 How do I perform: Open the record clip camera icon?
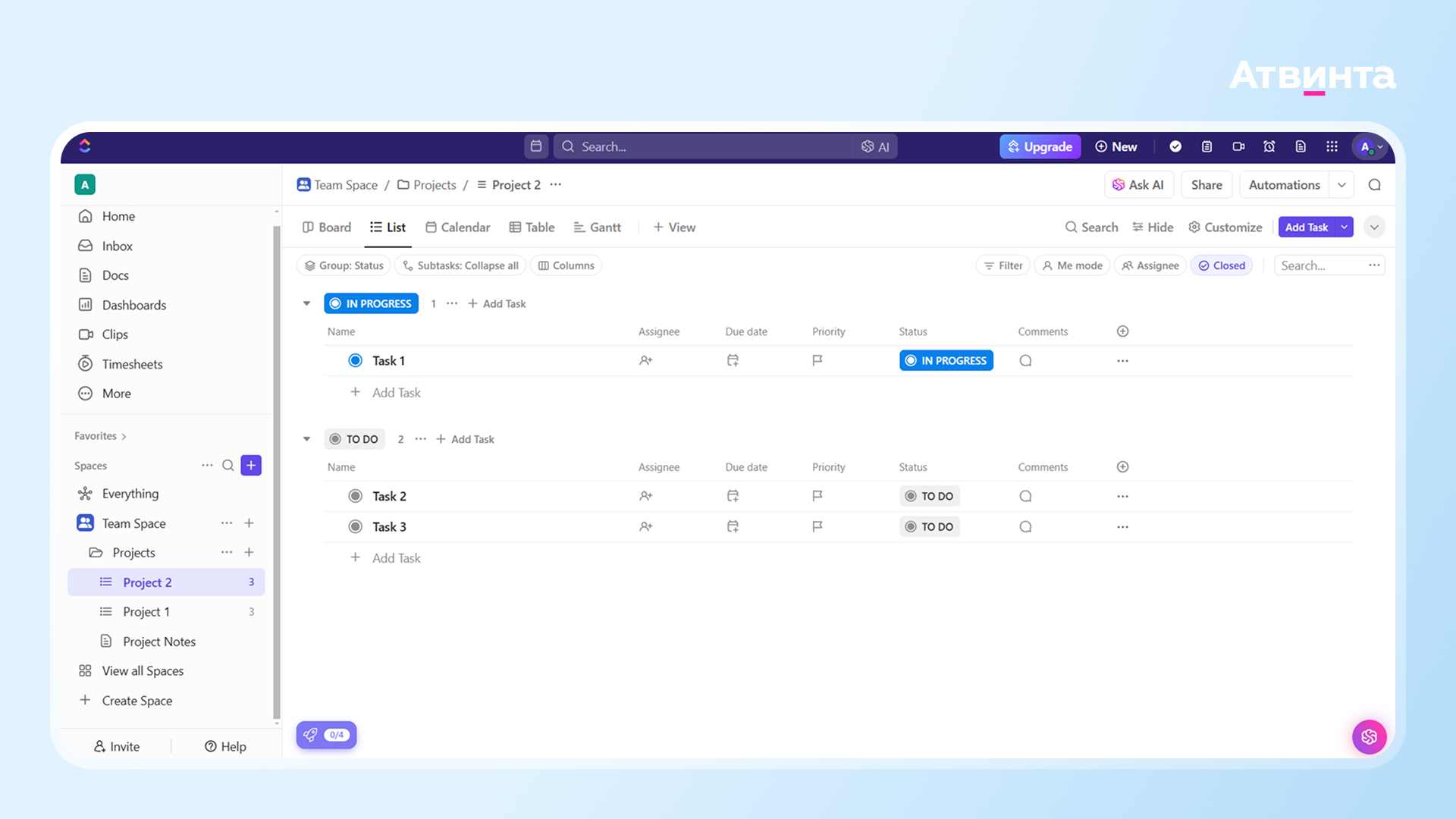click(x=1238, y=146)
